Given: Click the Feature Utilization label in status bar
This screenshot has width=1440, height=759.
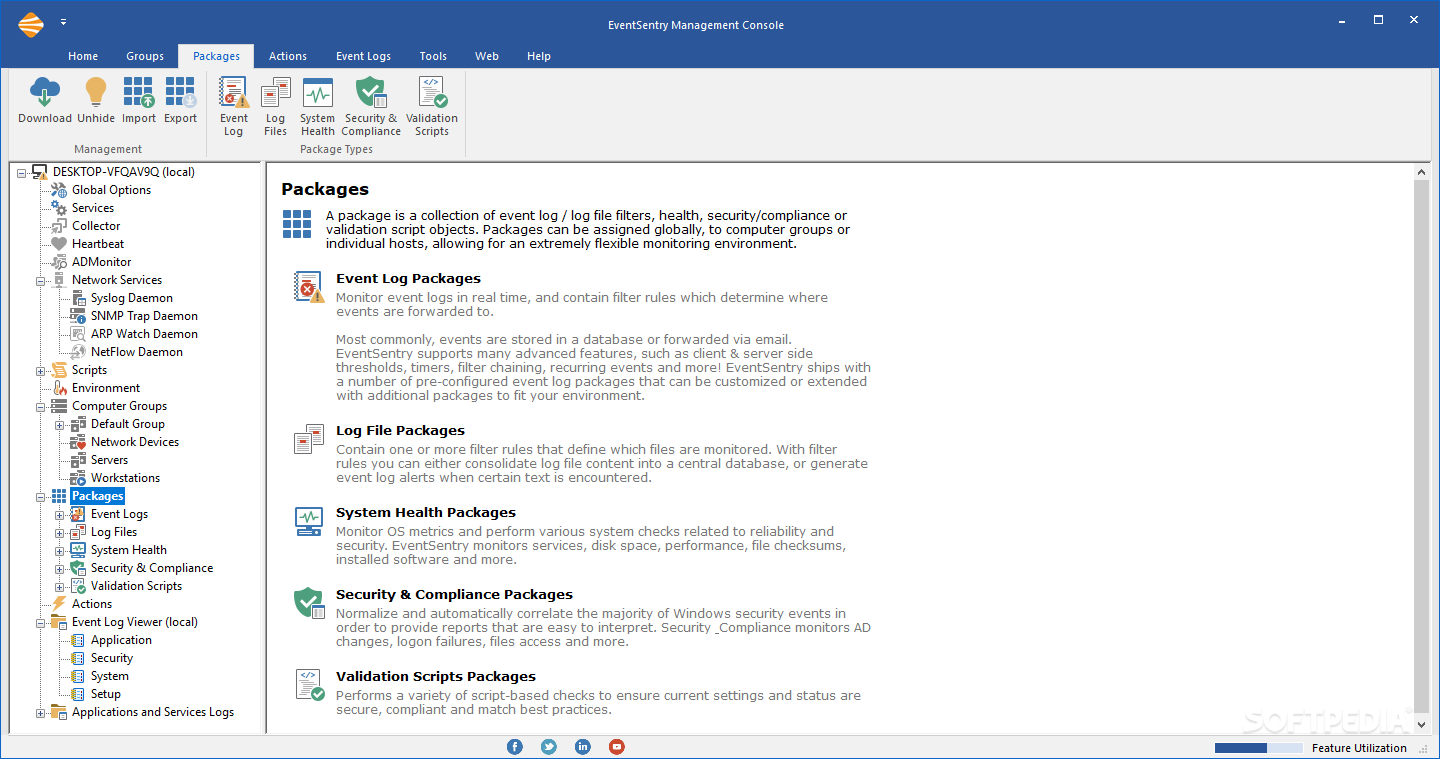Looking at the screenshot, I should coord(1359,748).
